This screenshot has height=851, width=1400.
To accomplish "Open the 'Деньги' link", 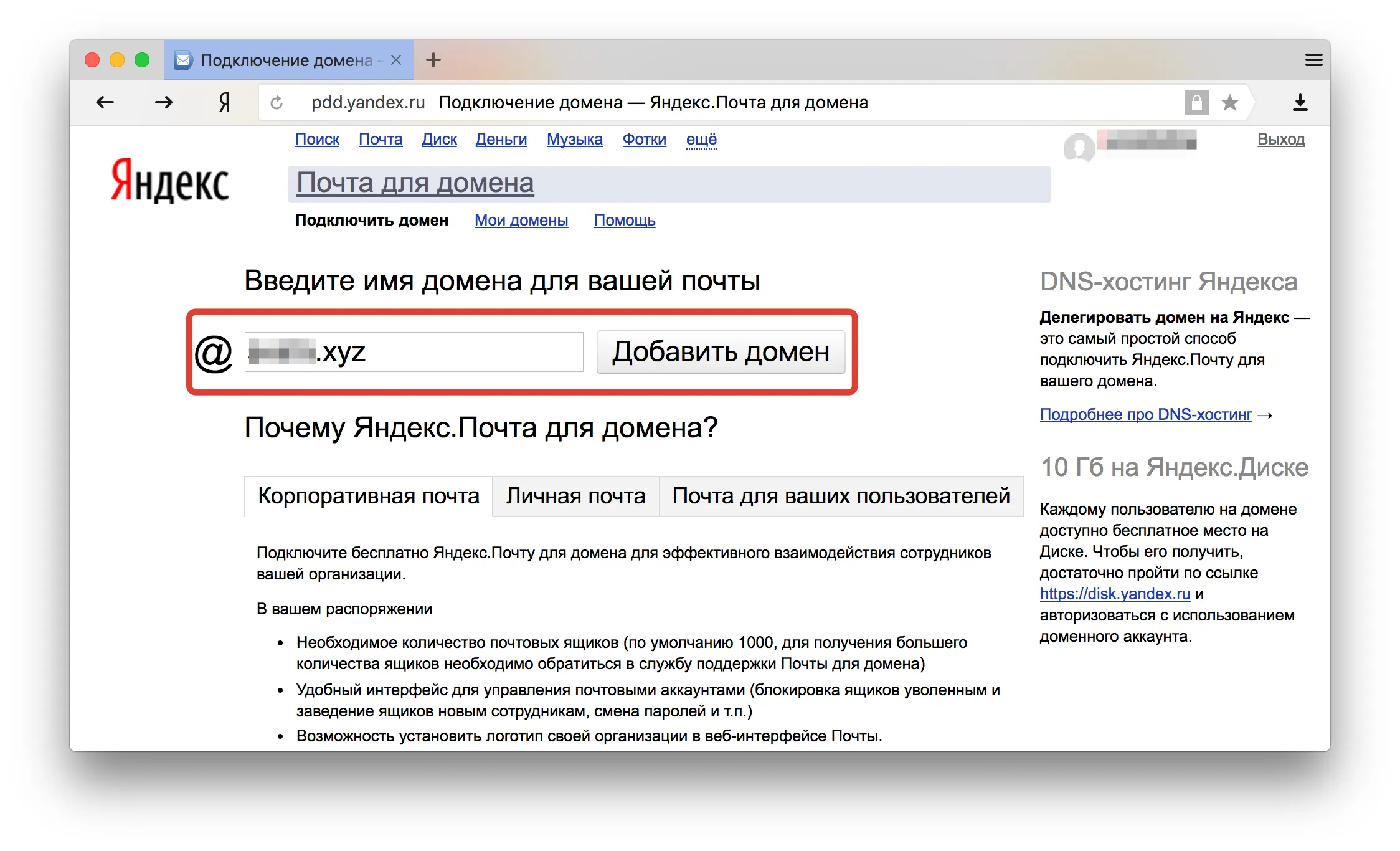I will (501, 139).
